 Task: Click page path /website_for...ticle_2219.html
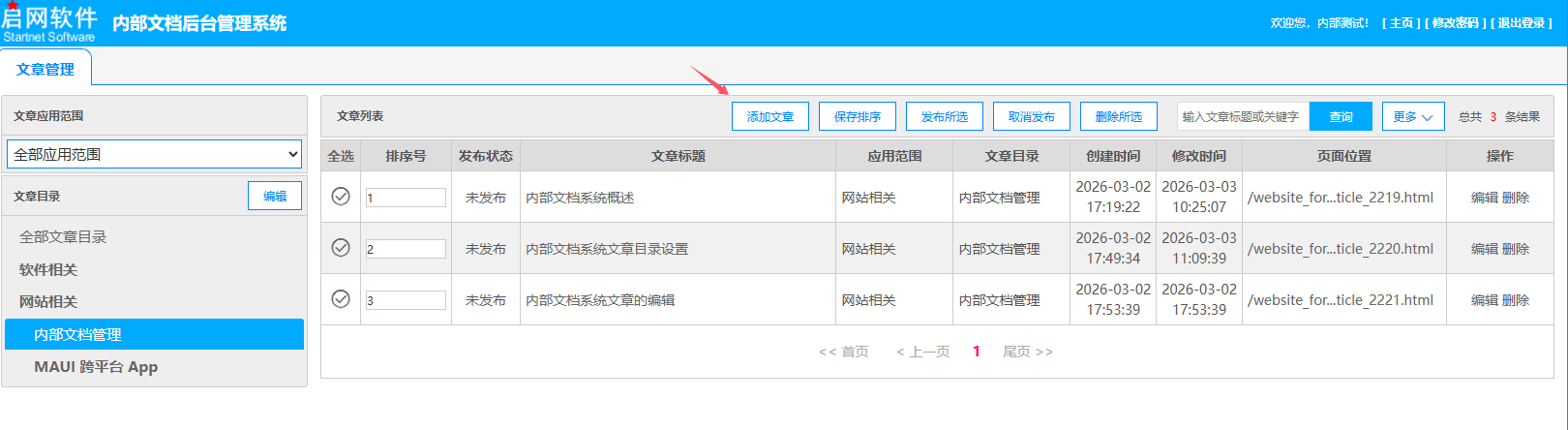point(1341,198)
